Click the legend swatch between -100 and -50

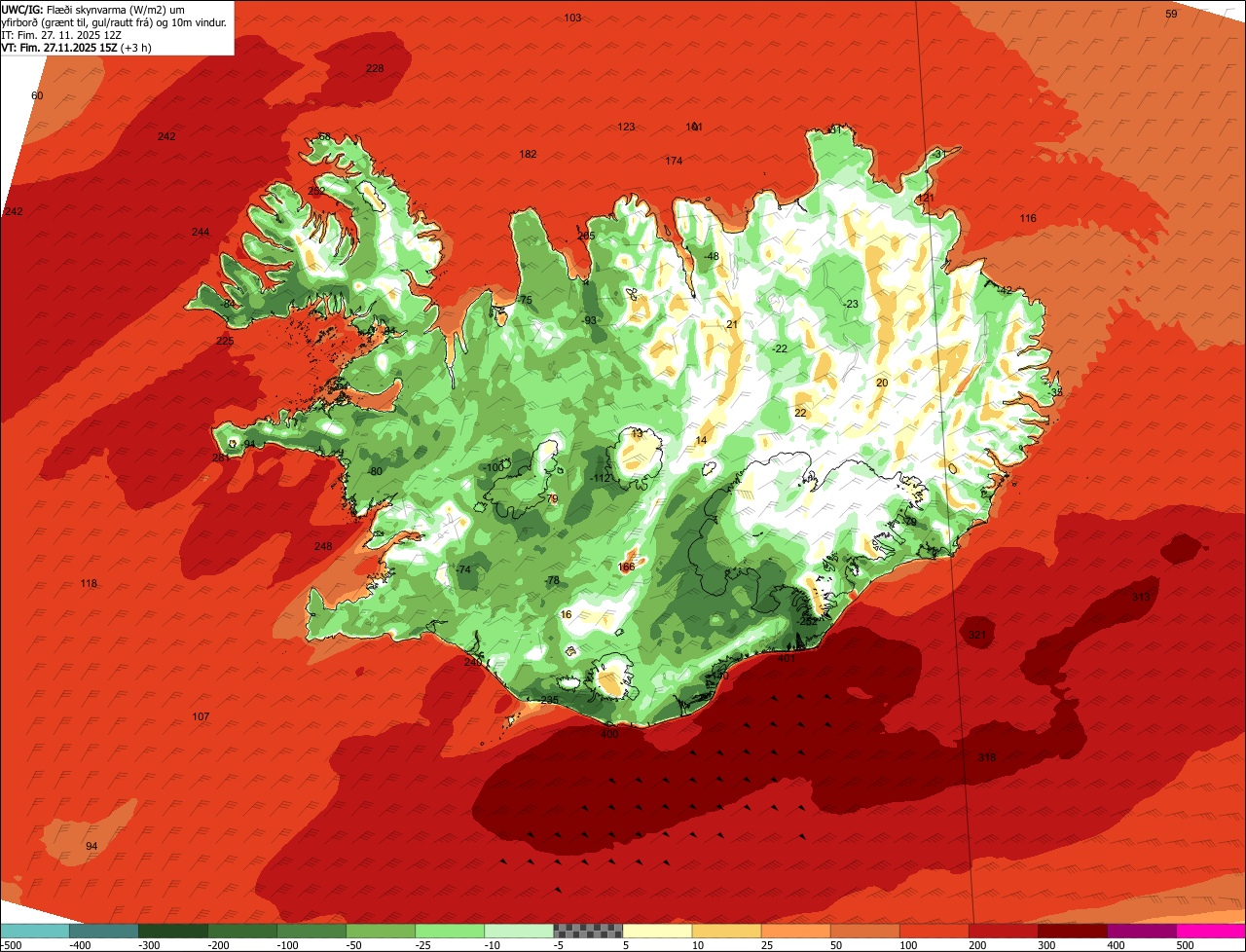pyautogui.click(x=311, y=931)
